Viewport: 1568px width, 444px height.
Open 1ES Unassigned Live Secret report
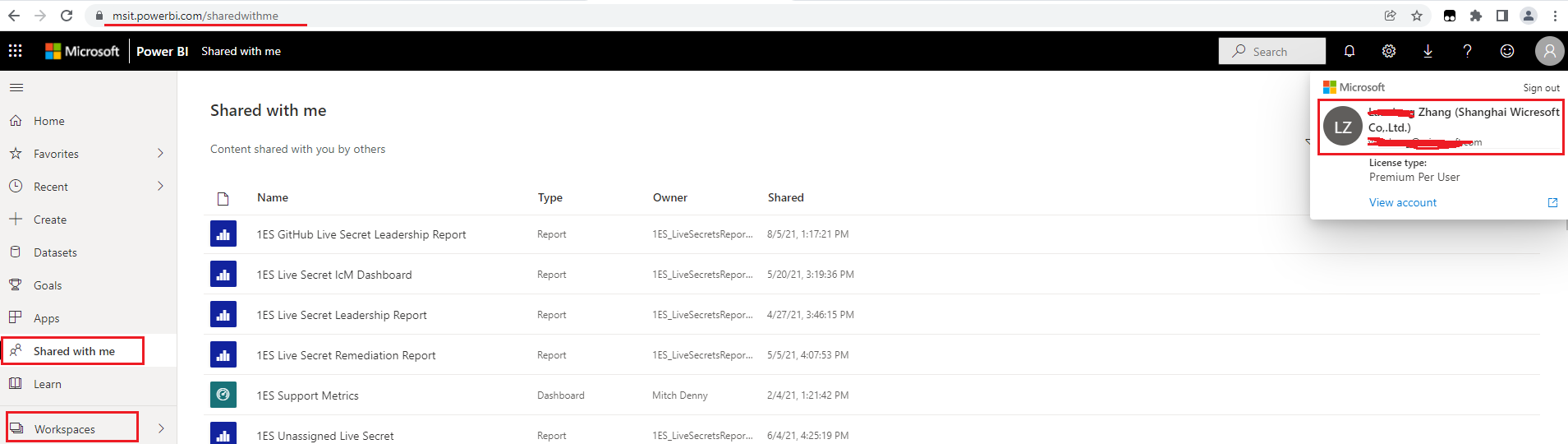tap(325, 436)
